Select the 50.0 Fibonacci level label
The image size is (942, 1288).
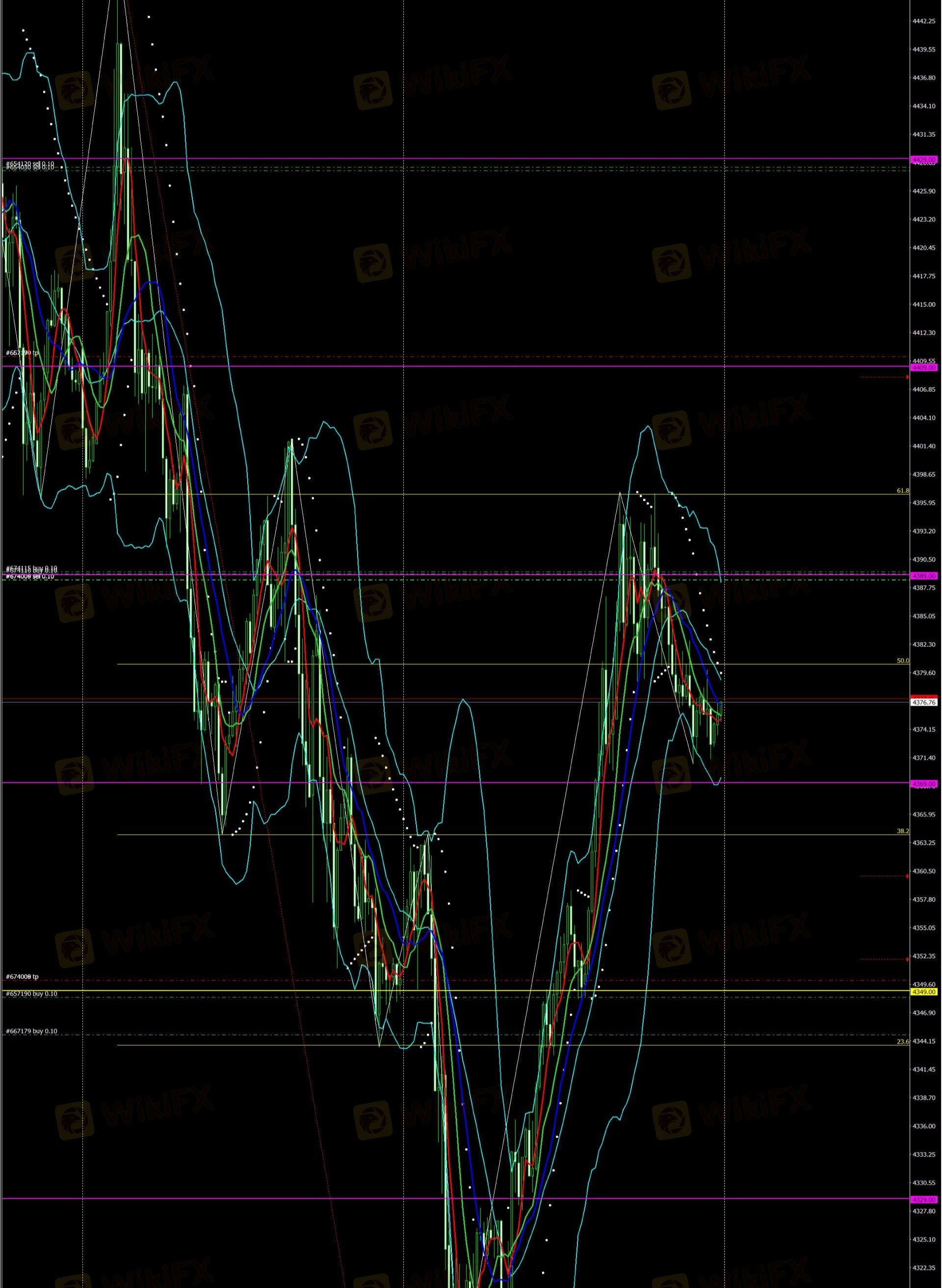coord(903,661)
